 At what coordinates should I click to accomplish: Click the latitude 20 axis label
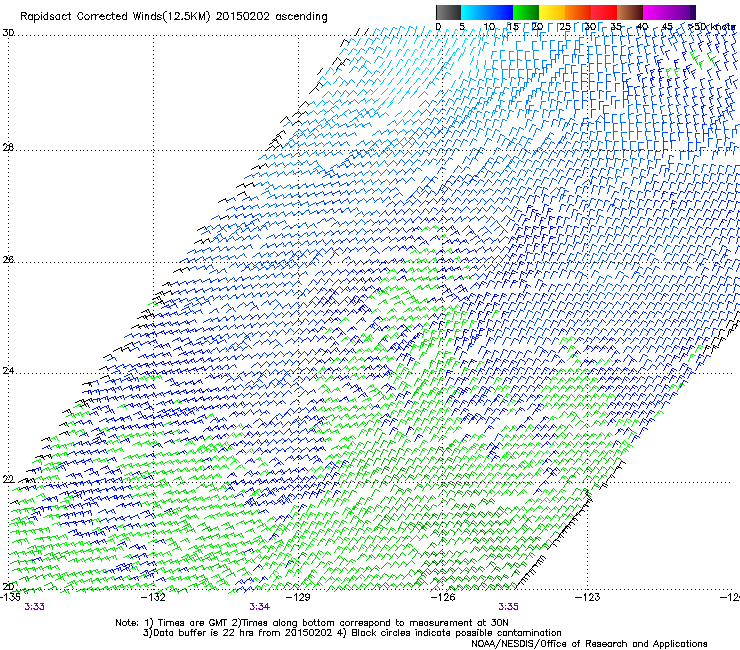8,586
